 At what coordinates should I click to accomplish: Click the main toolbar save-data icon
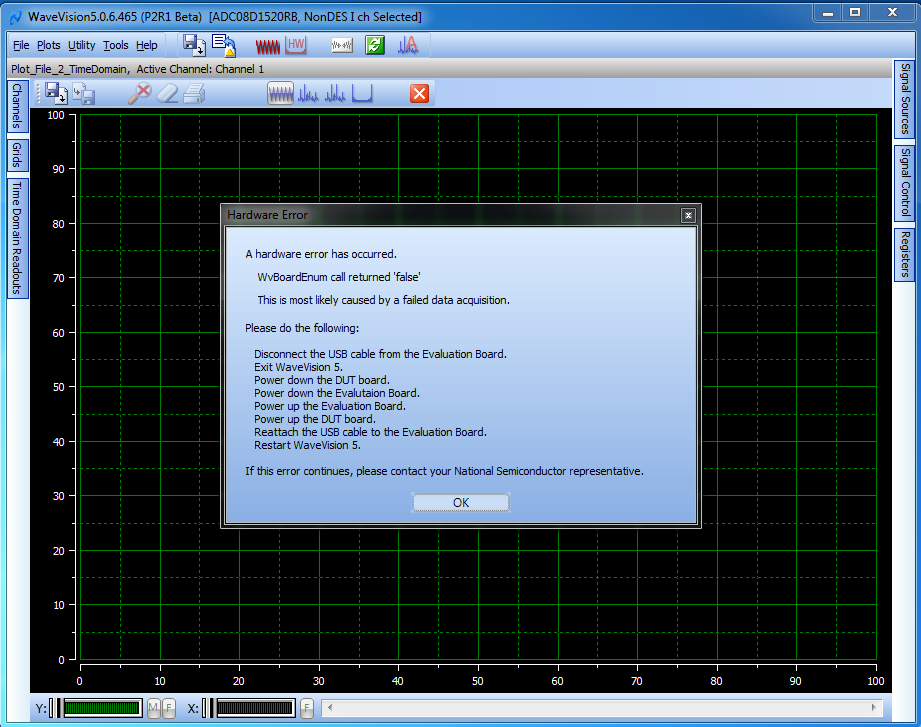(x=194, y=45)
